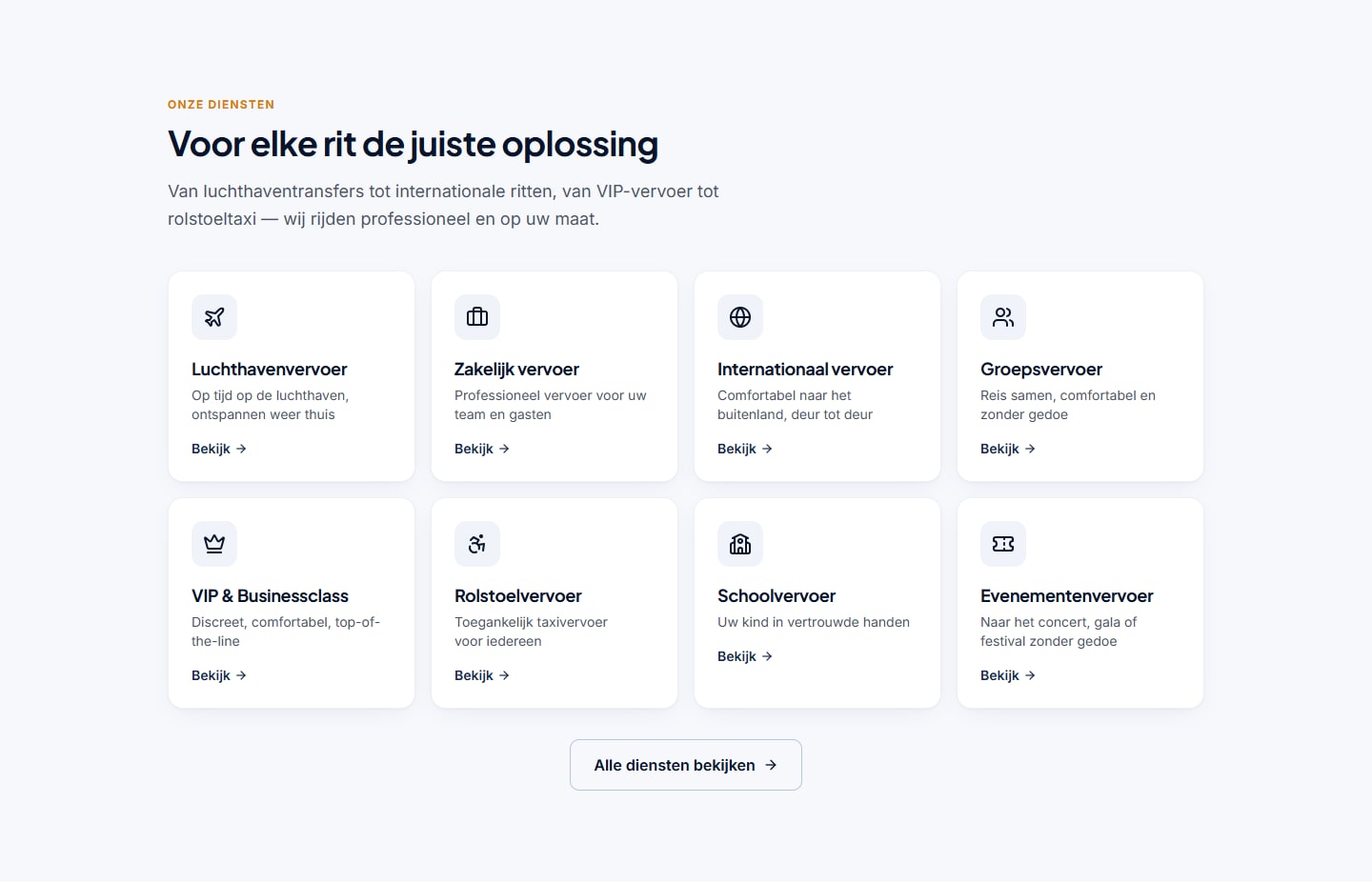Click text 'Uw kind in vertrouwde handen'
The width and height of the screenshot is (1372, 883).
pos(814,622)
